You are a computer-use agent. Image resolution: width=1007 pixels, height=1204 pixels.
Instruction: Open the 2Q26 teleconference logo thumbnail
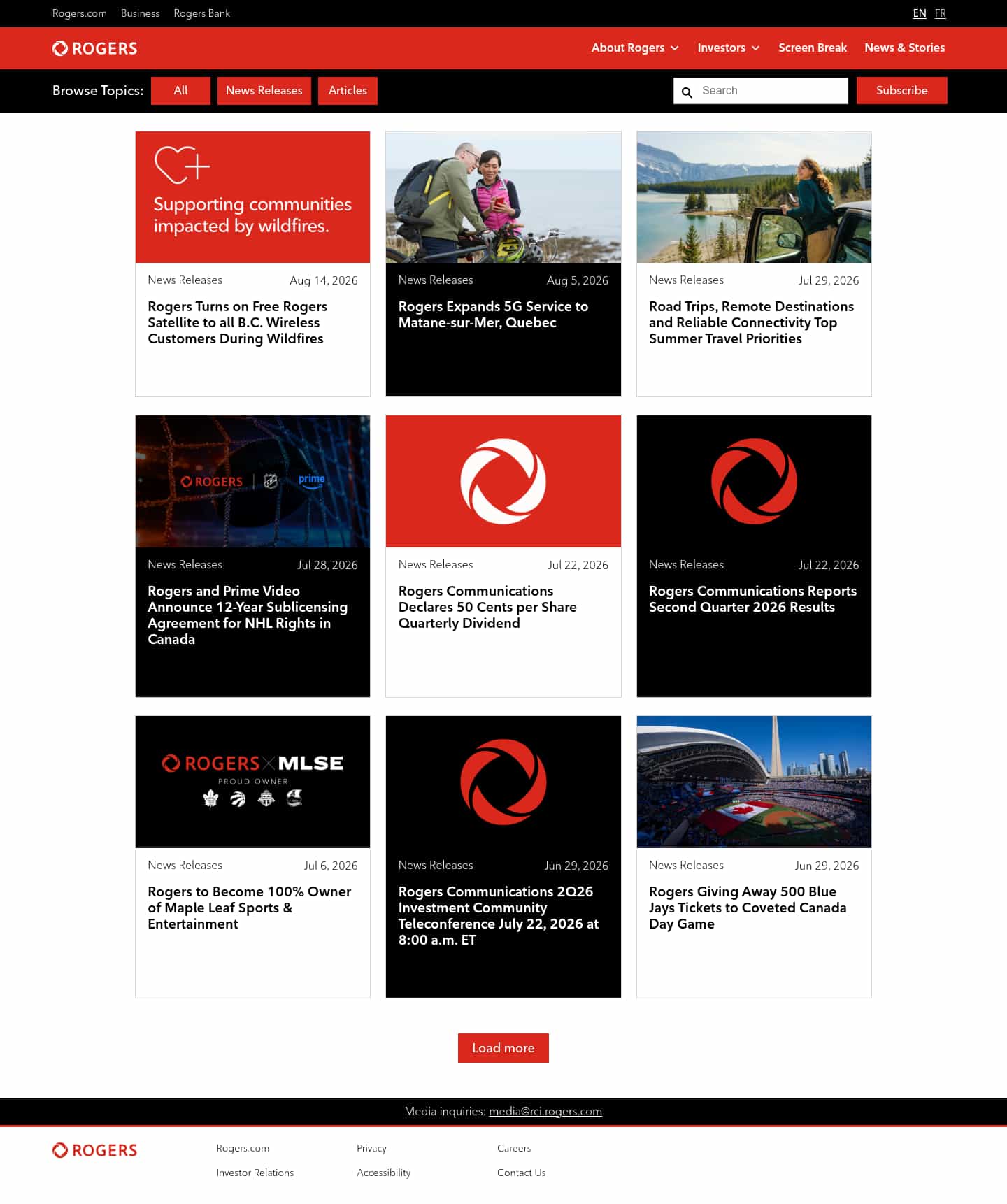pyautogui.click(x=503, y=782)
